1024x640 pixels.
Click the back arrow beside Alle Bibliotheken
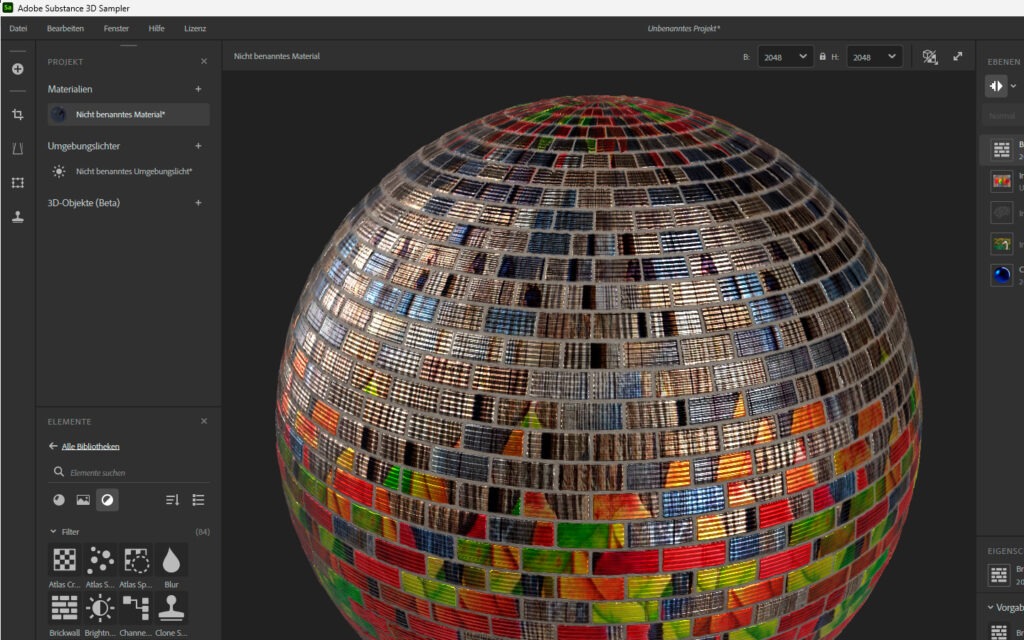tap(53, 446)
